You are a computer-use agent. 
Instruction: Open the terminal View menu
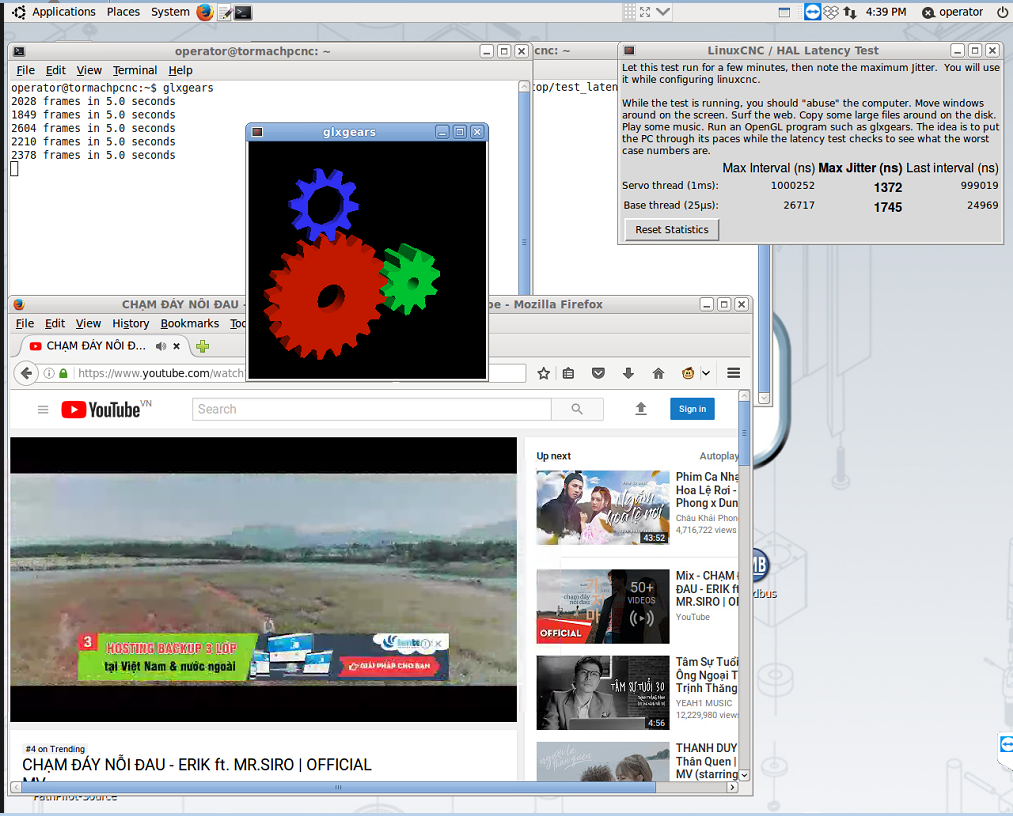[89, 70]
